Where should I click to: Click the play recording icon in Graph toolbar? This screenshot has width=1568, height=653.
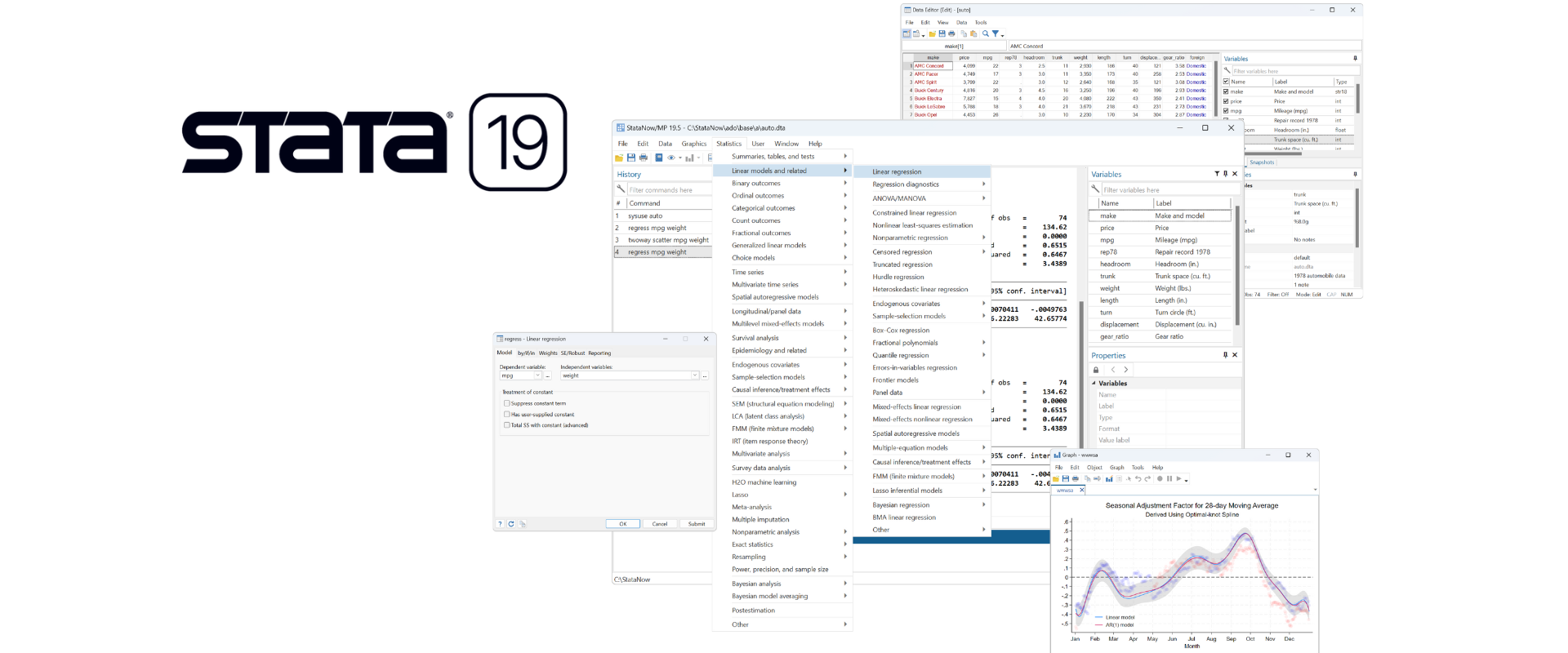click(x=1178, y=479)
